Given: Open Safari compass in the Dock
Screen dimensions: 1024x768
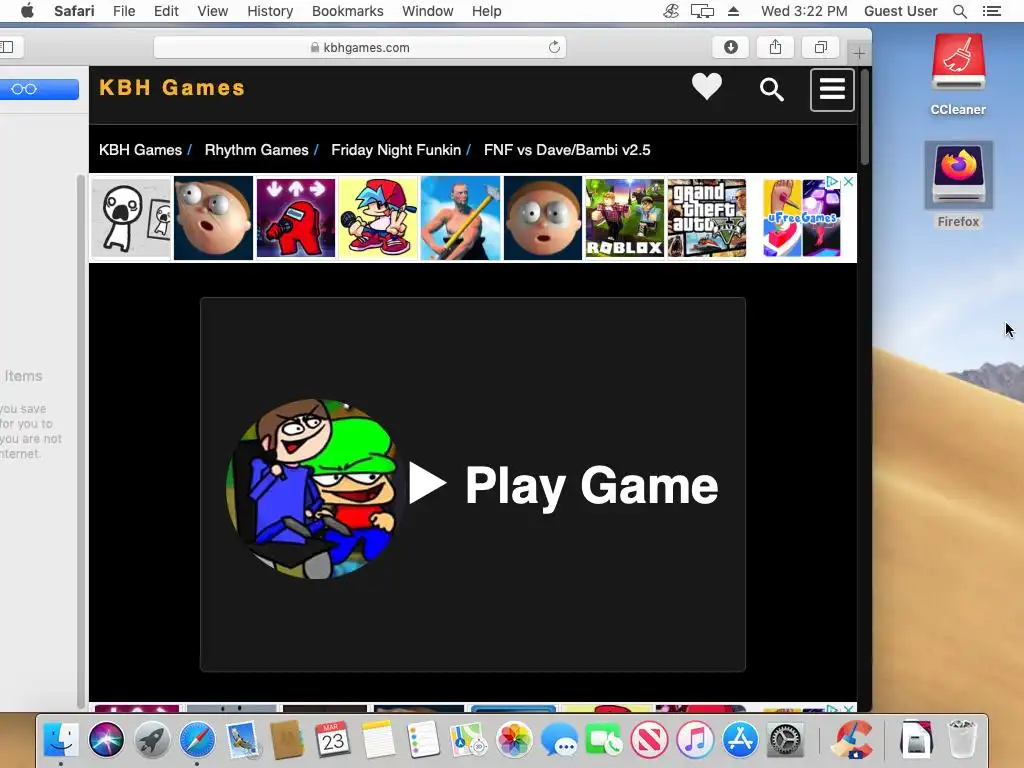Looking at the screenshot, I should click(x=197, y=740).
